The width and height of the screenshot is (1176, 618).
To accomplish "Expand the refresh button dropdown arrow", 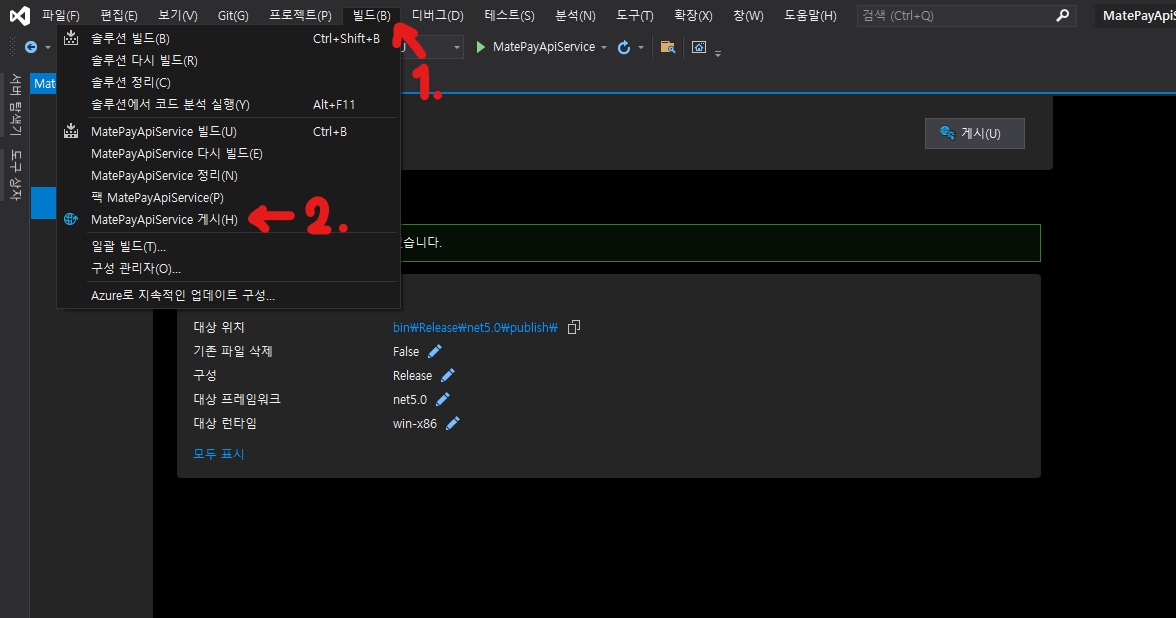I will (641, 47).
